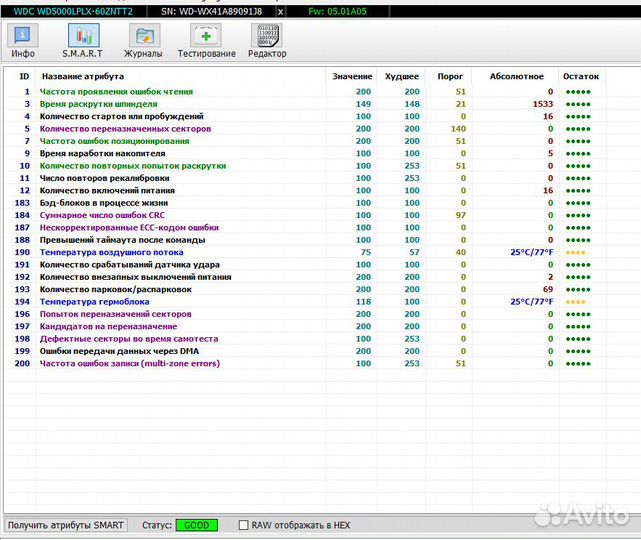The image size is (641, 540).
Task: Select the Время раскрутки шпинделя row
Action: [96, 104]
